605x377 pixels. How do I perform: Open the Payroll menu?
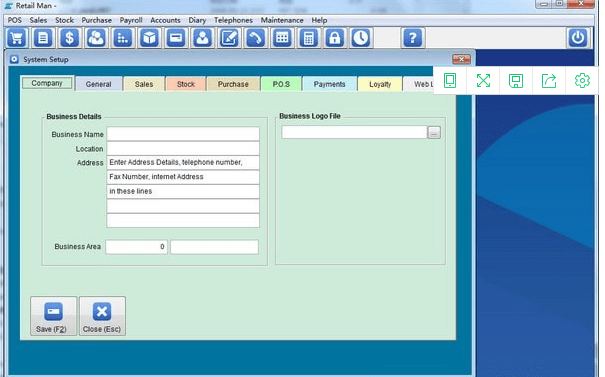(131, 20)
